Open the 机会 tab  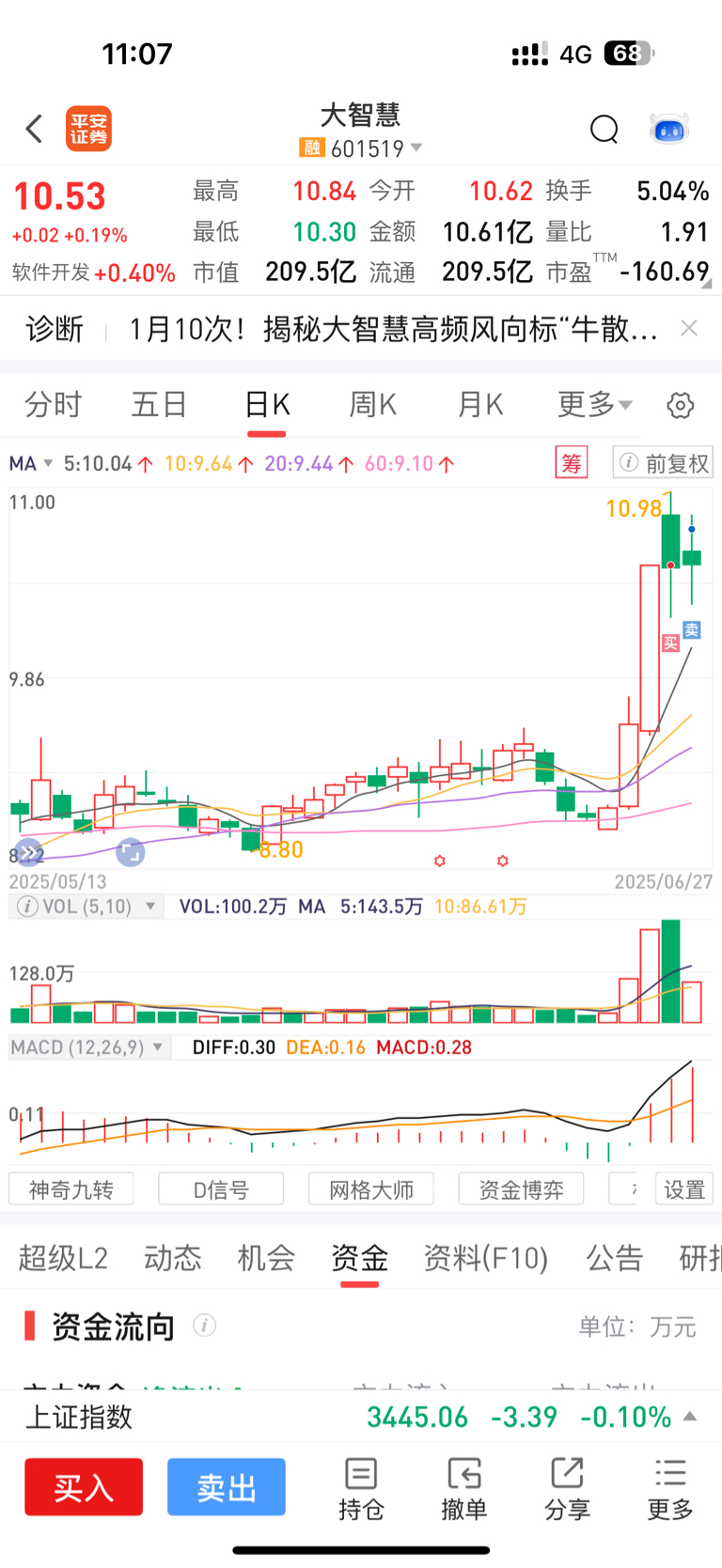pyautogui.click(x=266, y=1258)
